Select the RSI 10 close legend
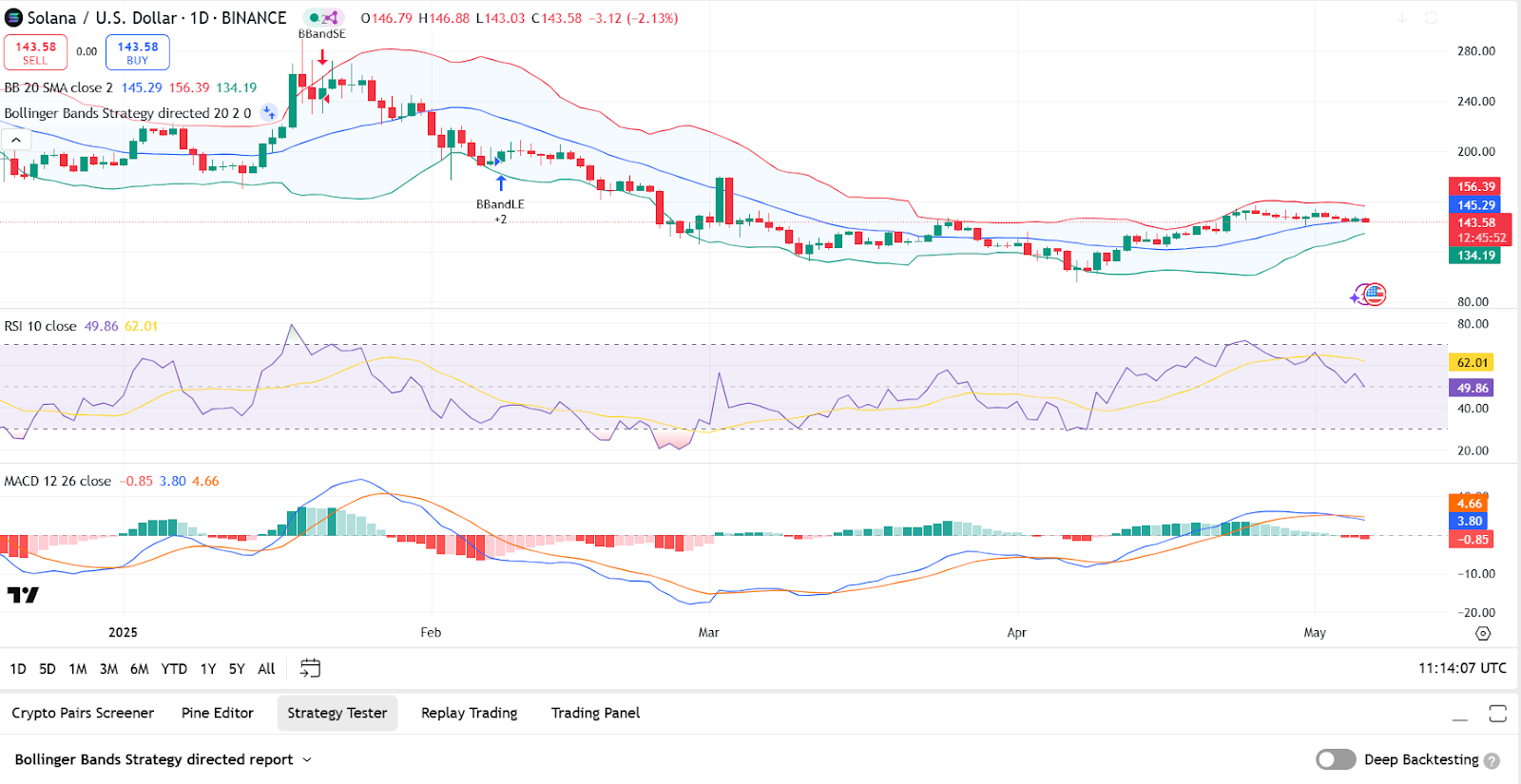 pyautogui.click(x=40, y=326)
